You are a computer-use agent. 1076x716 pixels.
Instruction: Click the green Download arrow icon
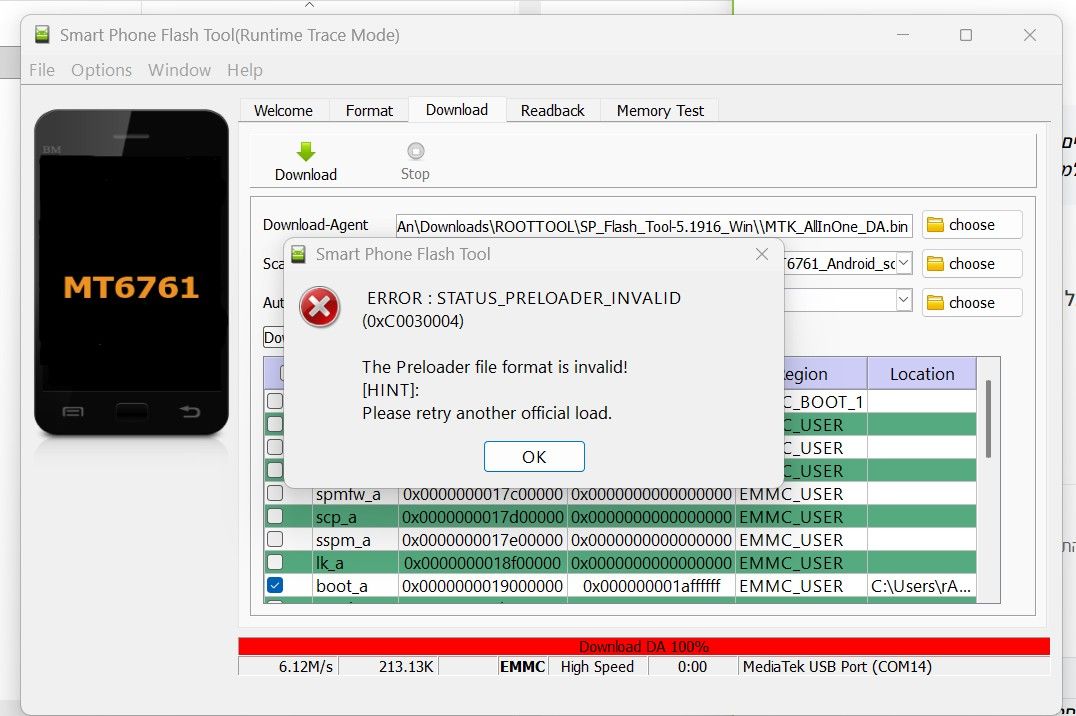(306, 152)
